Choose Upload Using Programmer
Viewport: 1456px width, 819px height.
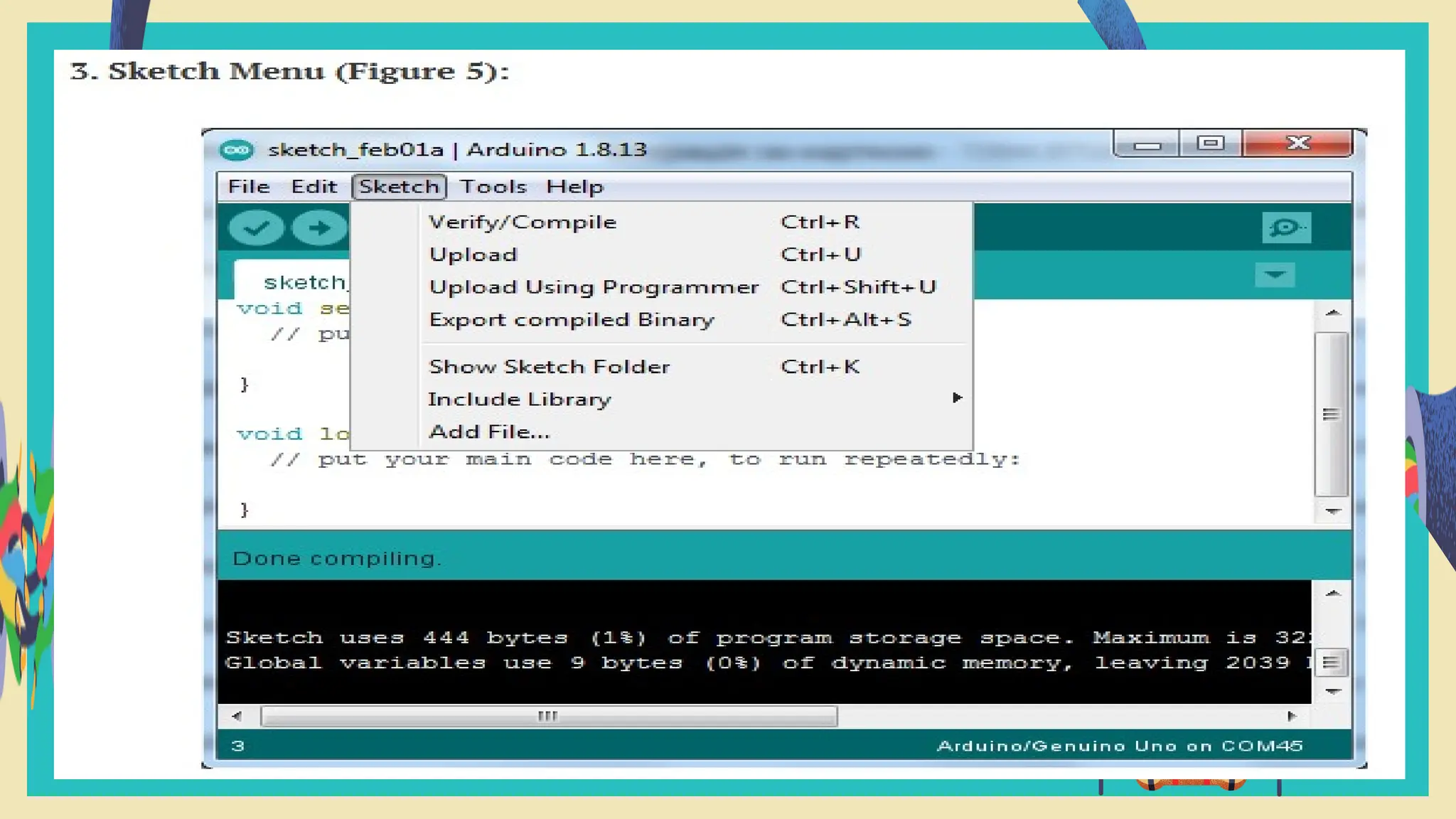(x=594, y=287)
